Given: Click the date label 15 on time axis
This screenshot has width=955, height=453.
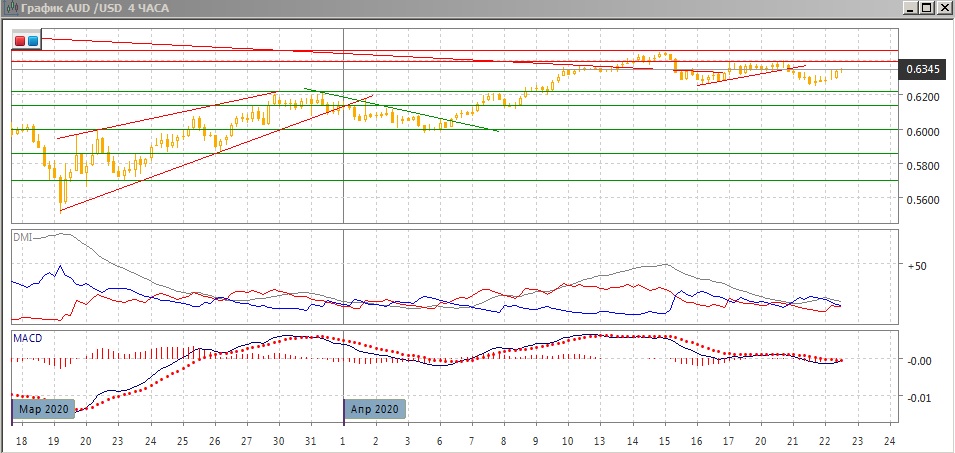Looking at the screenshot, I should click(664, 441).
